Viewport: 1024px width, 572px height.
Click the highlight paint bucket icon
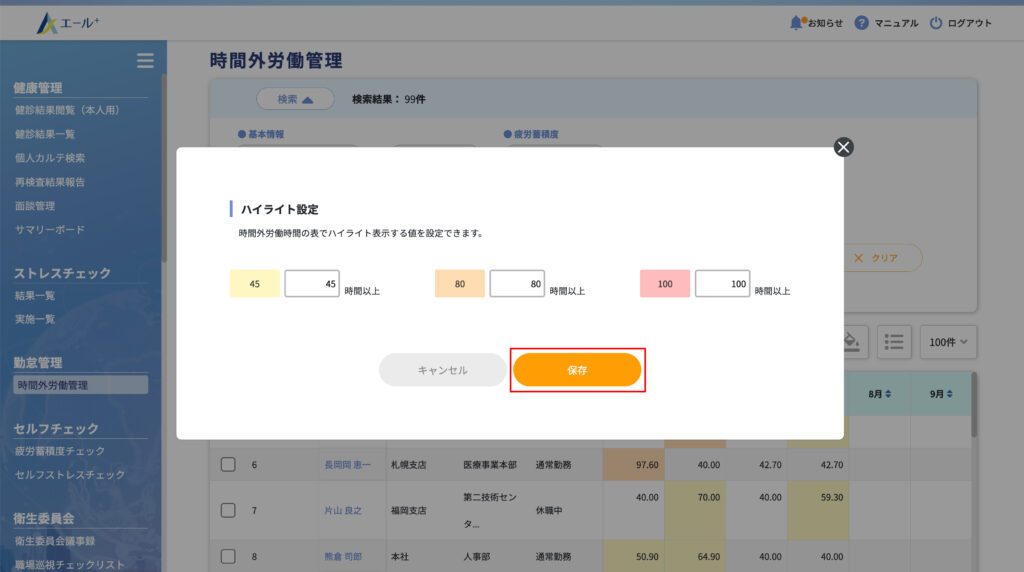tap(849, 341)
